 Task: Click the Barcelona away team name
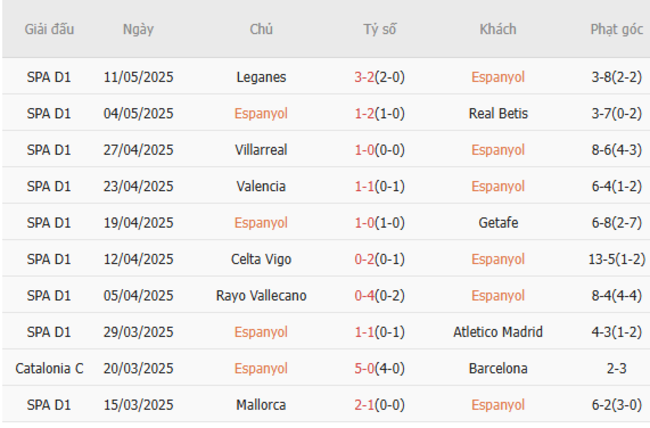[498, 369]
